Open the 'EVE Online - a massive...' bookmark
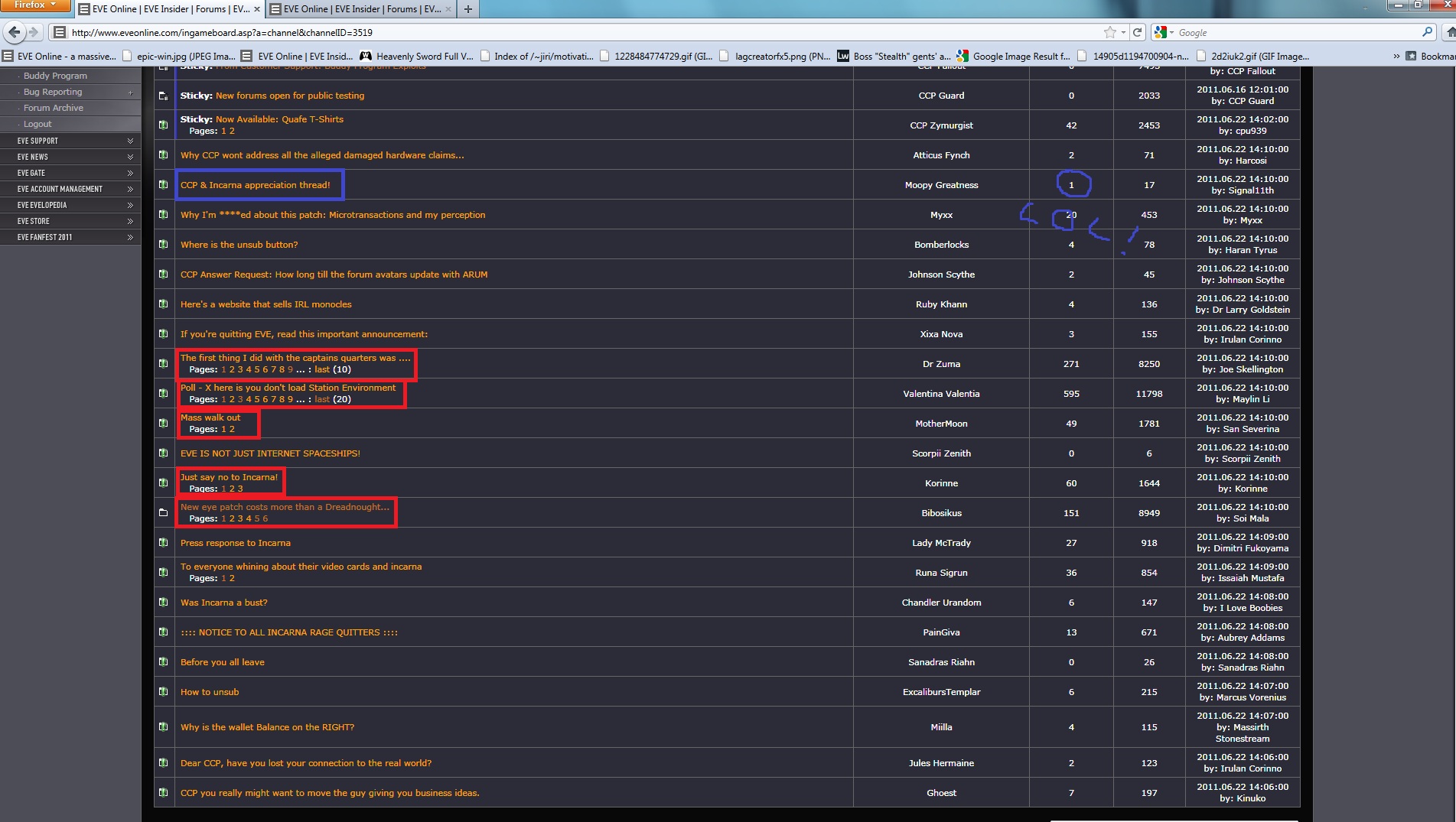 coord(60,56)
